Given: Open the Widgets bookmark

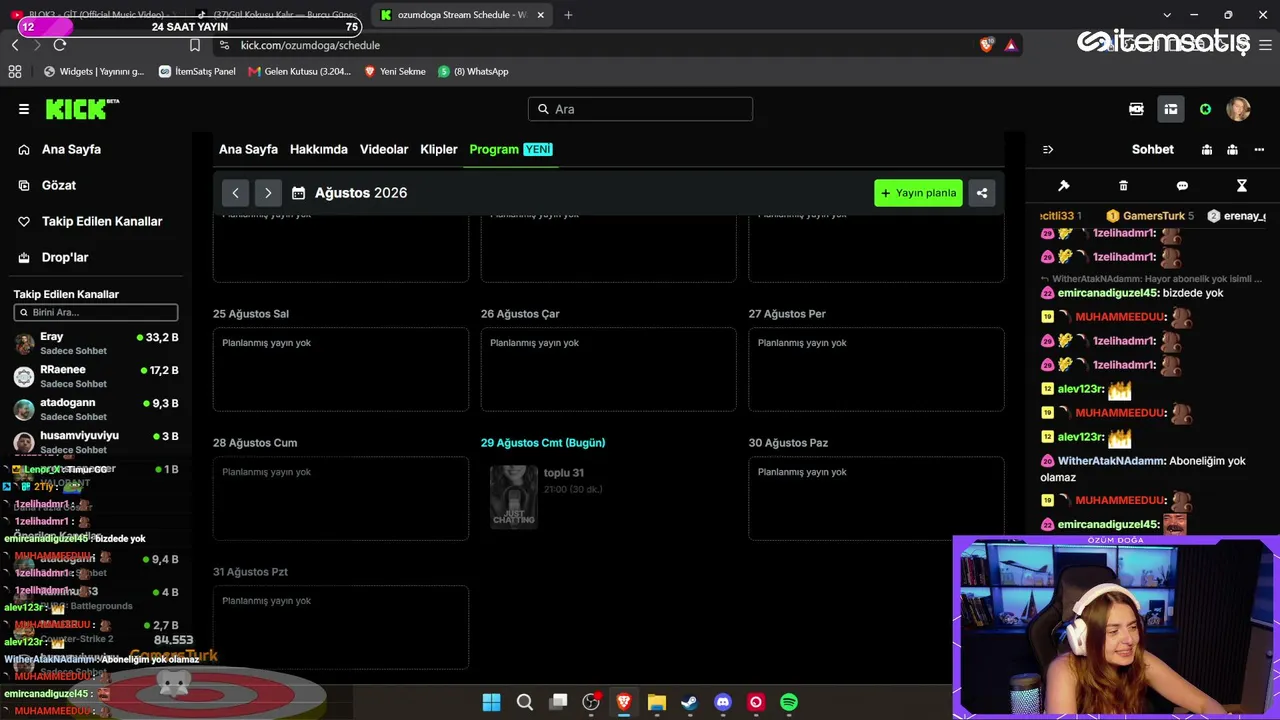Looking at the screenshot, I should click(94, 71).
